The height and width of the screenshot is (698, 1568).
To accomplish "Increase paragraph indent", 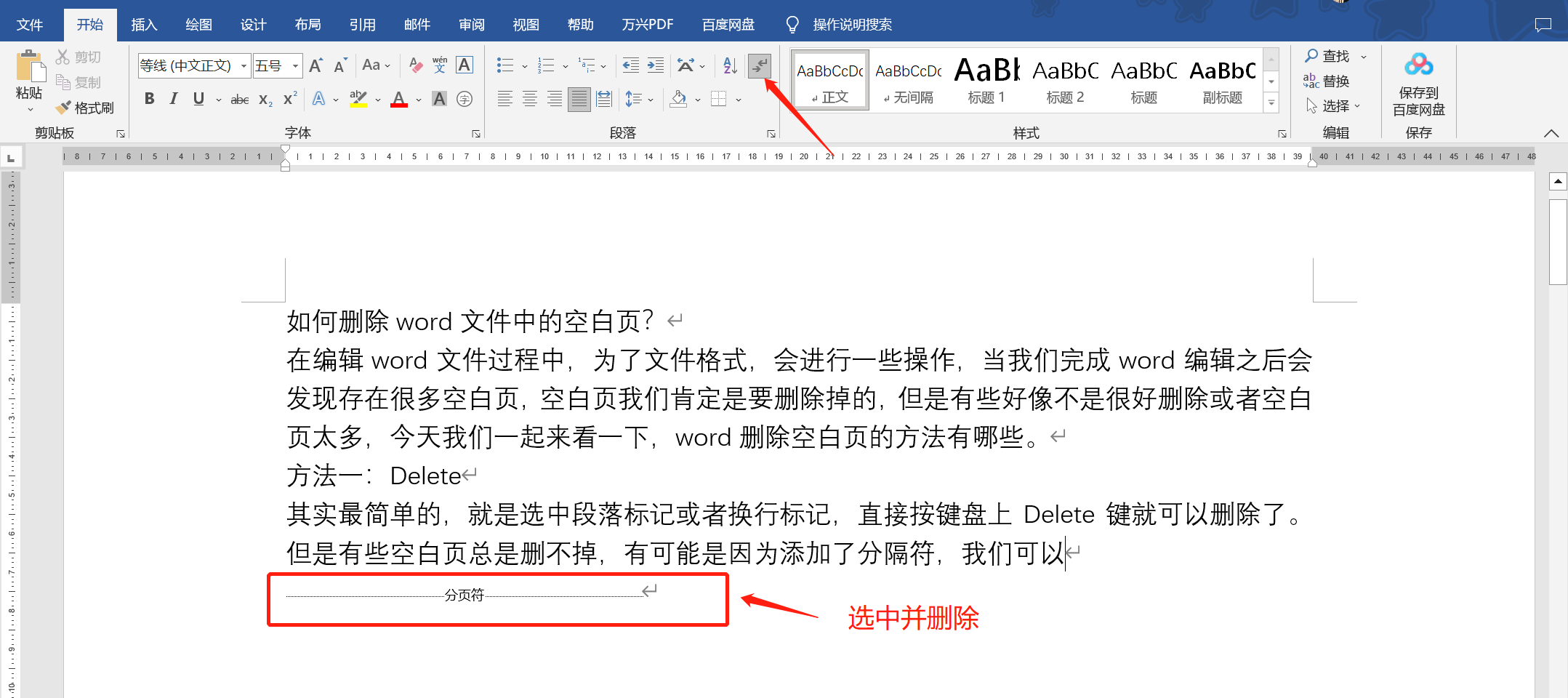I will coord(654,65).
